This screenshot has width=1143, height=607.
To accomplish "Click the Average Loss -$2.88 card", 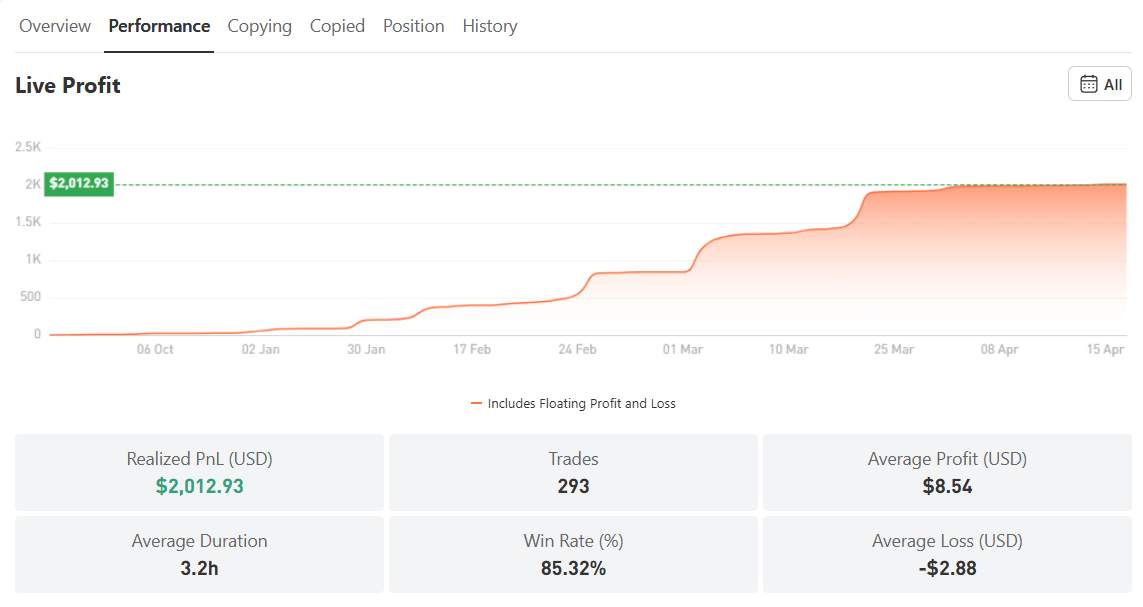I will click(946, 554).
